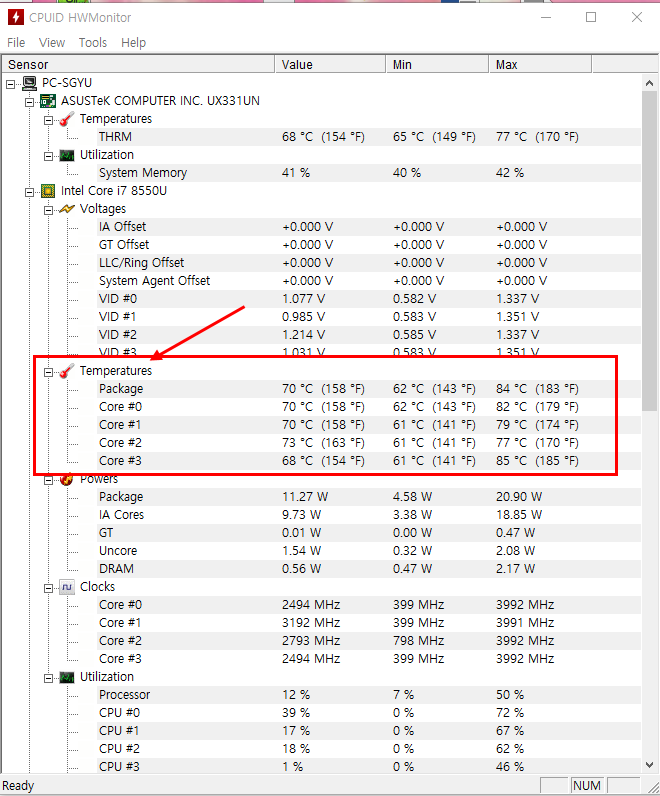Select the VID #1 row
Viewport: 660px width, 796px height.
(x=369, y=317)
